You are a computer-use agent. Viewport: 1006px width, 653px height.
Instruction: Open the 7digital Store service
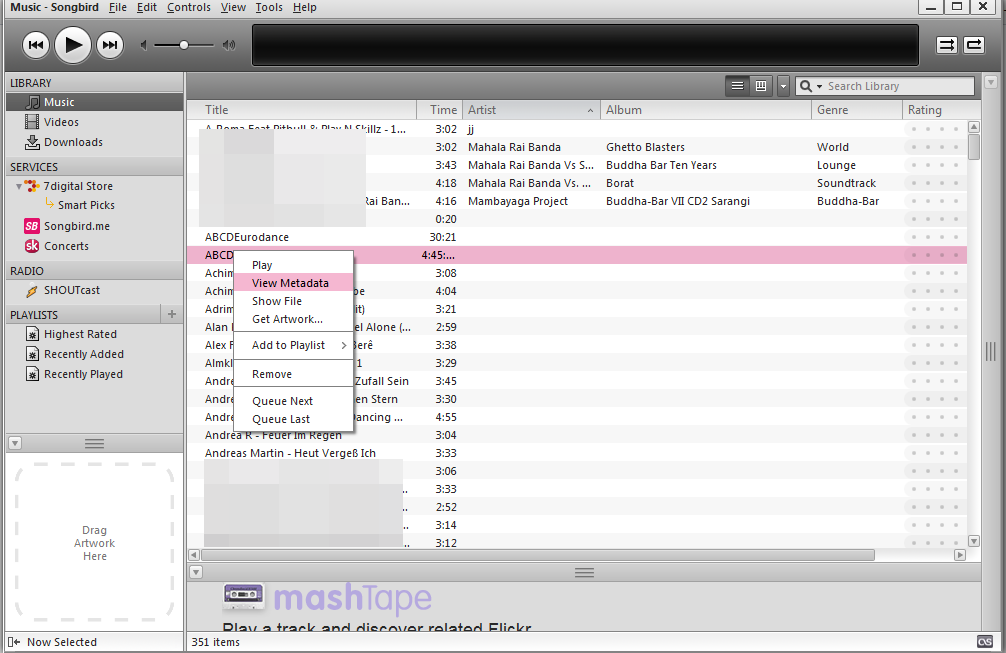tap(78, 186)
